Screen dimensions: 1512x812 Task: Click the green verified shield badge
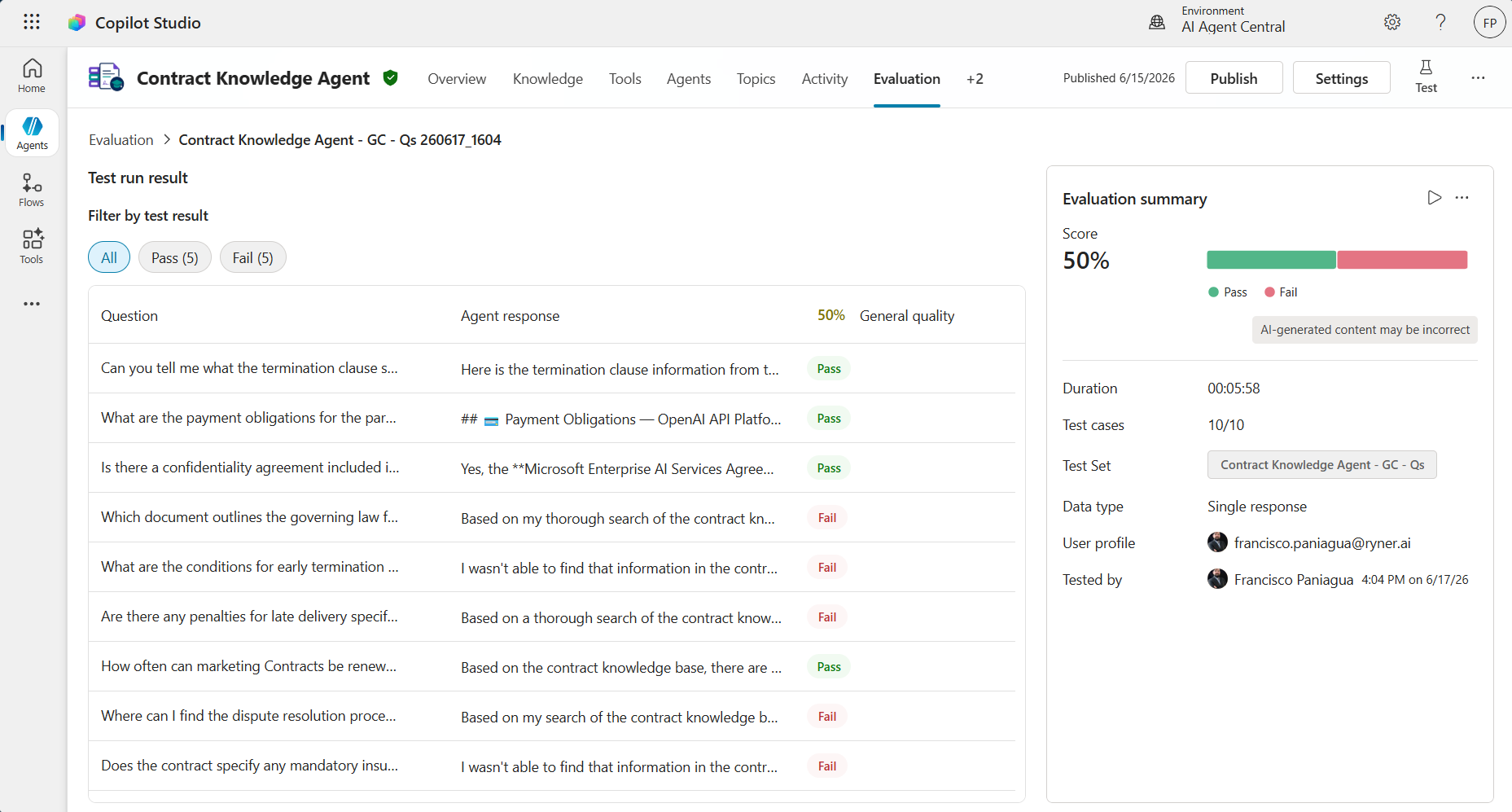tap(391, 77)
